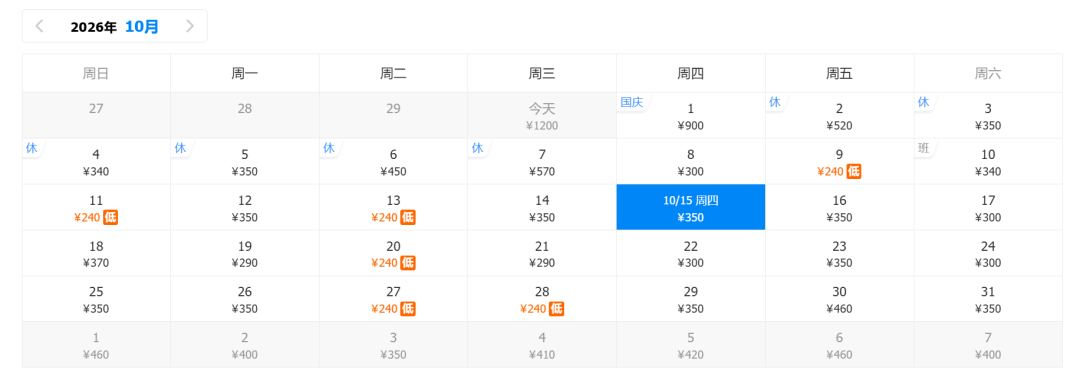The height and width of the screenshot is (384, 1080).
Task: Go to previous month arrow
Action: tap(39, 27)
